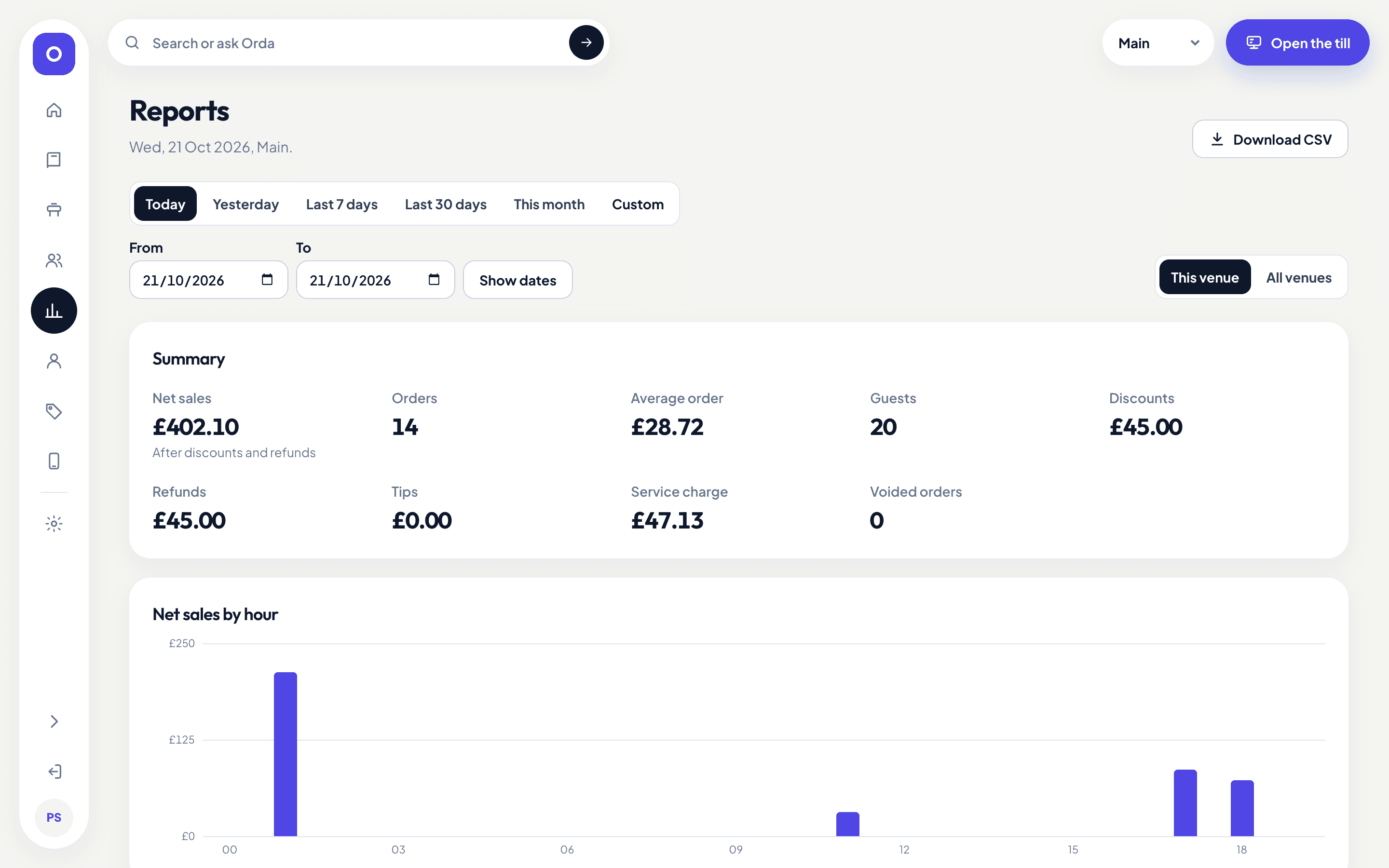This screenshot has width=1389, height=868.
Task: Open the mobile device sidebar icon
Action: (x=54, y=461)
